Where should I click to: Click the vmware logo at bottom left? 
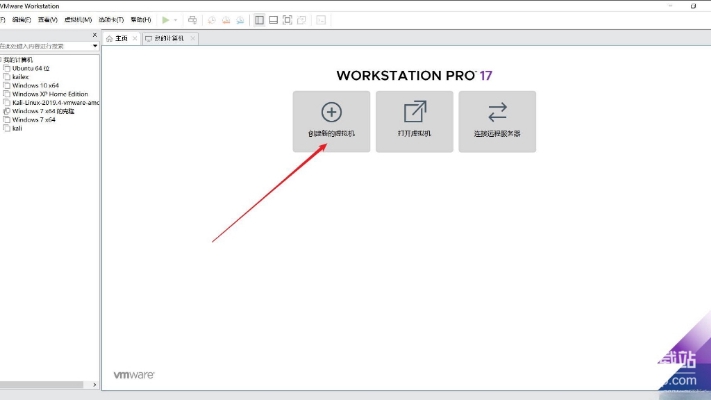click(x=134, y=375)
